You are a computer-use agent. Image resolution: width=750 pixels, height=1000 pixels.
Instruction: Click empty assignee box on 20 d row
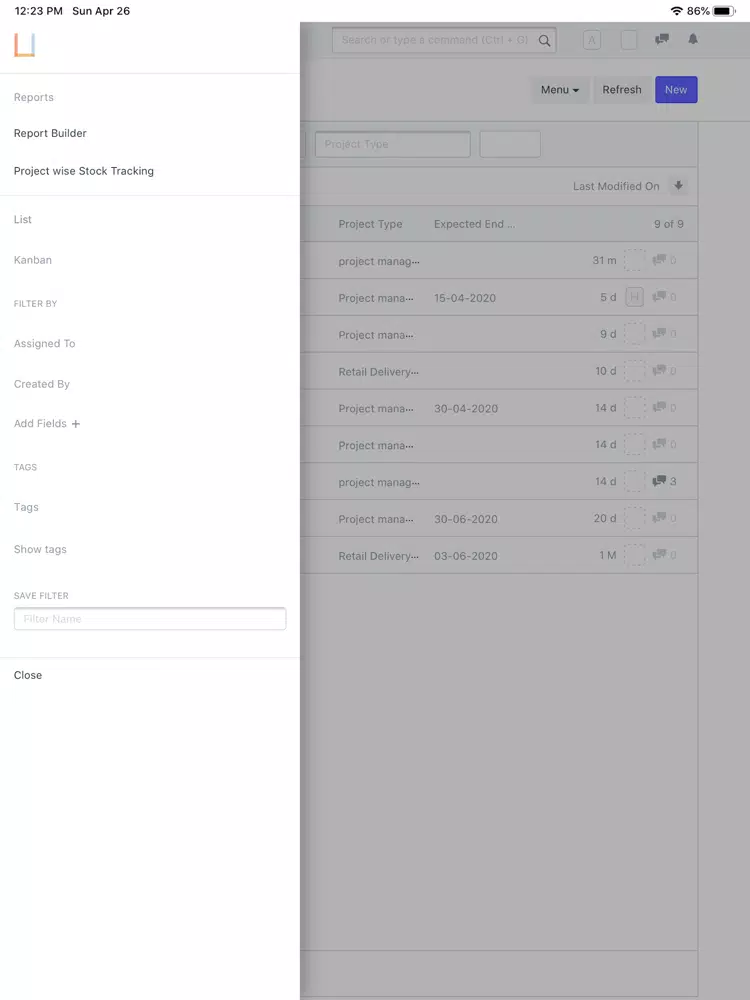pyautogui.click(x=635, y=518)
